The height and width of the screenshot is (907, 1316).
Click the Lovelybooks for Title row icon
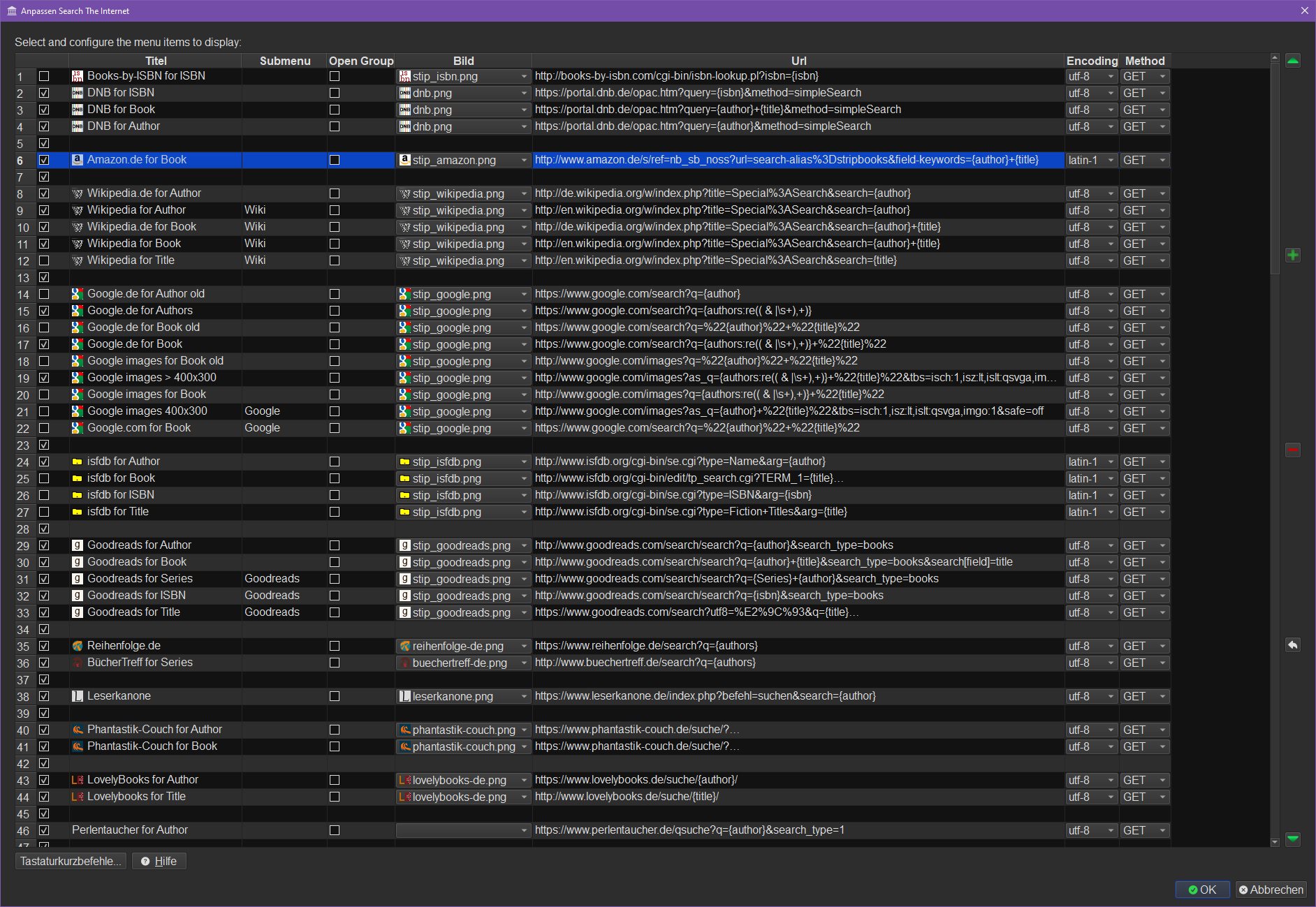78,797
